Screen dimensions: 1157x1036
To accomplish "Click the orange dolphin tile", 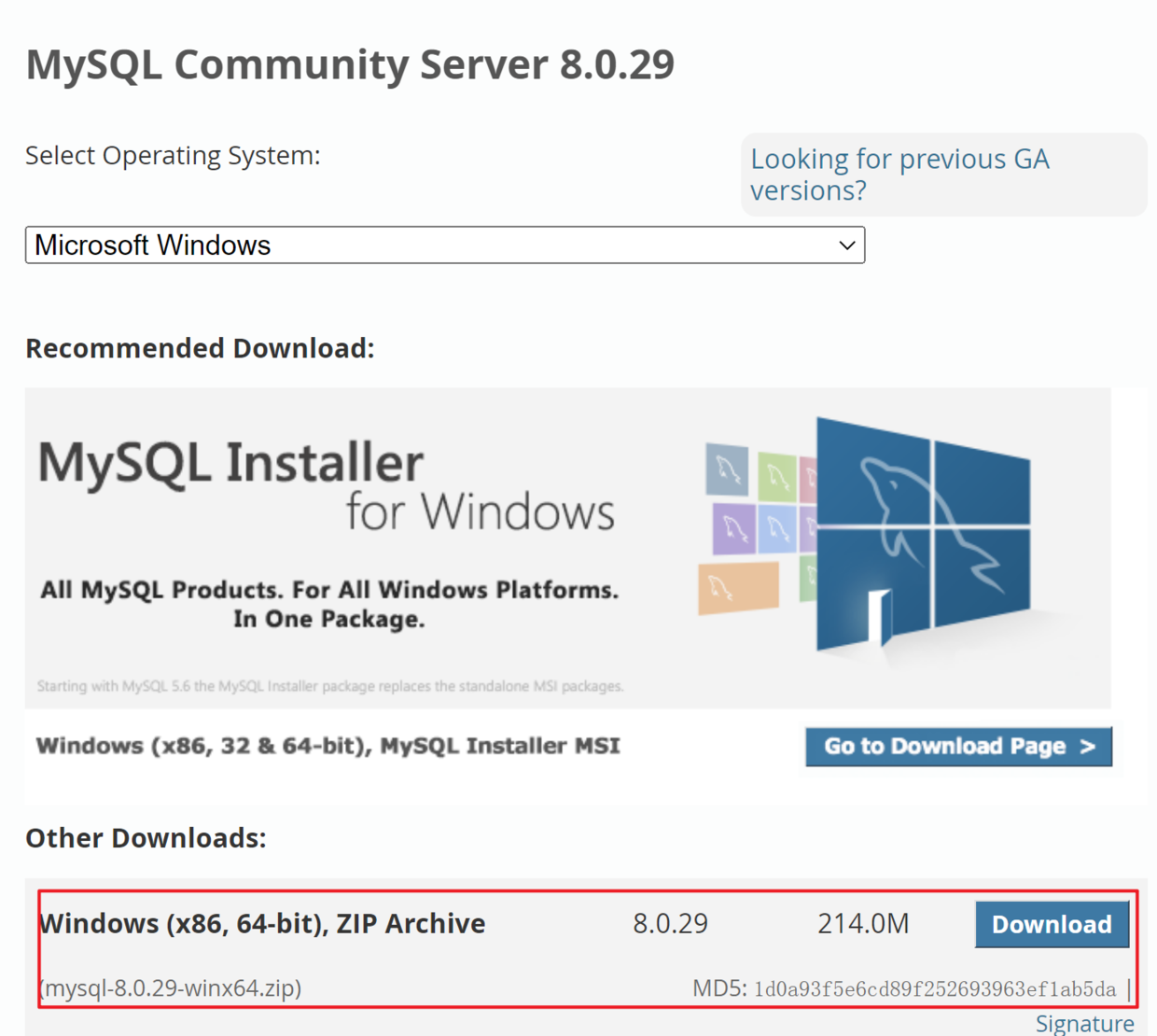I will 738,588.
